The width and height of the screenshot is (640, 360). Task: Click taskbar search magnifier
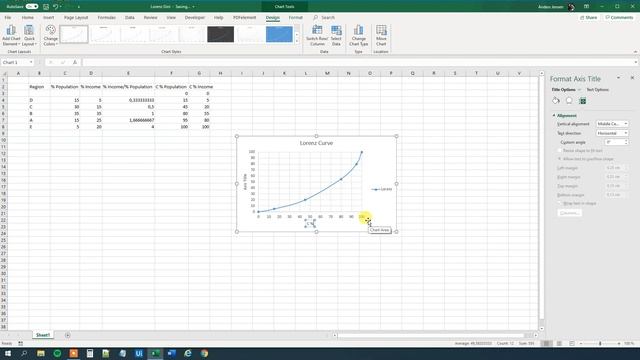[24, 353]
